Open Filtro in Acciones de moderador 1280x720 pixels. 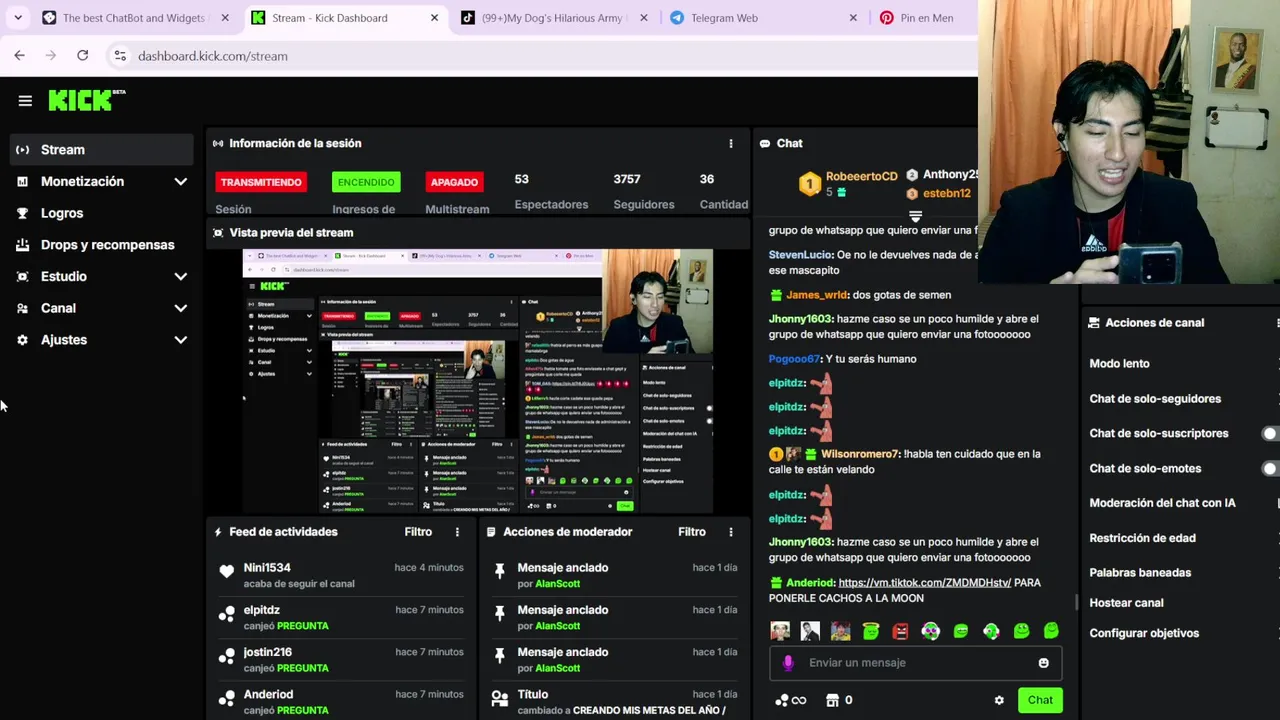(x=692, y=532)
